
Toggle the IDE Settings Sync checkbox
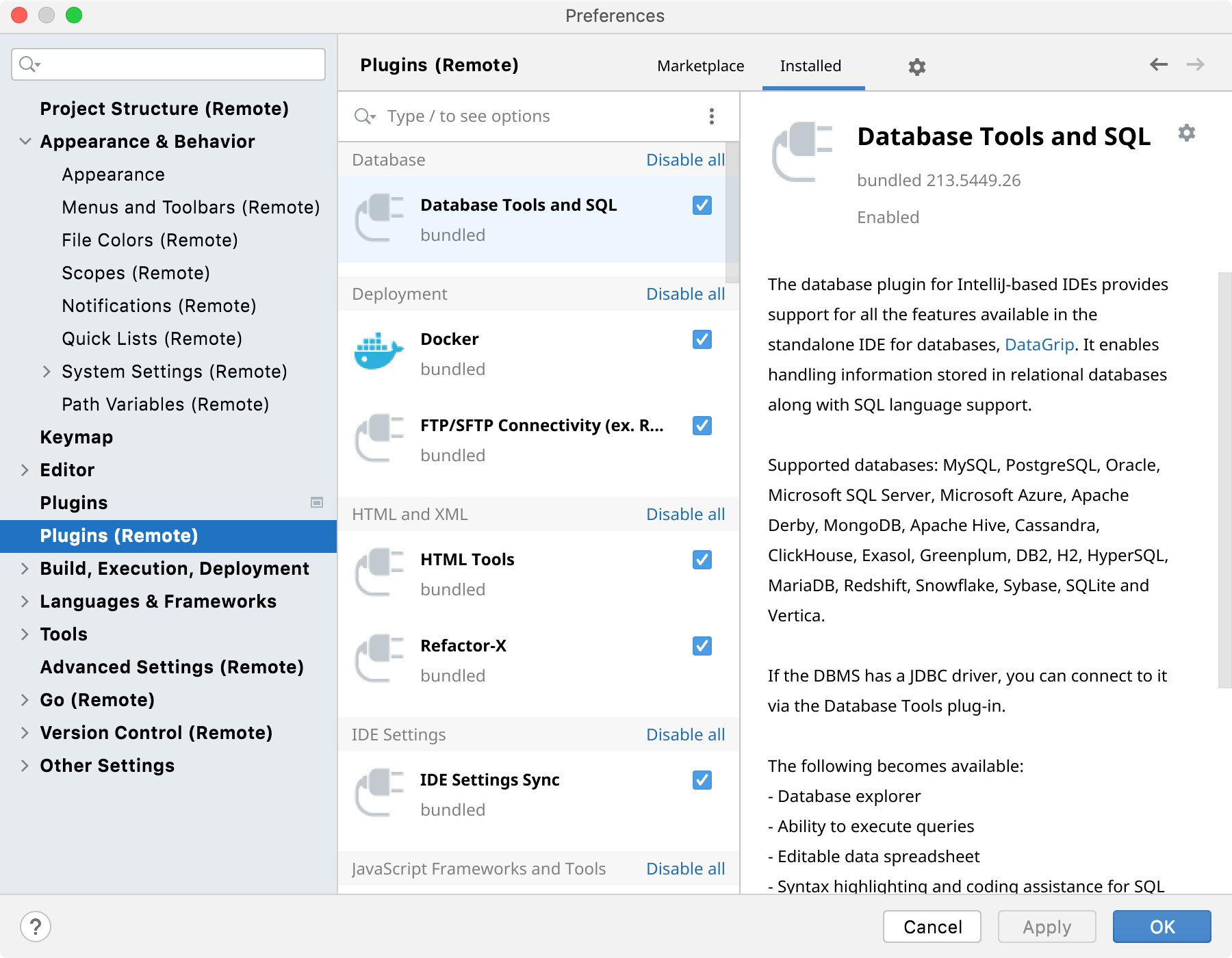click(x=702, y=780)
